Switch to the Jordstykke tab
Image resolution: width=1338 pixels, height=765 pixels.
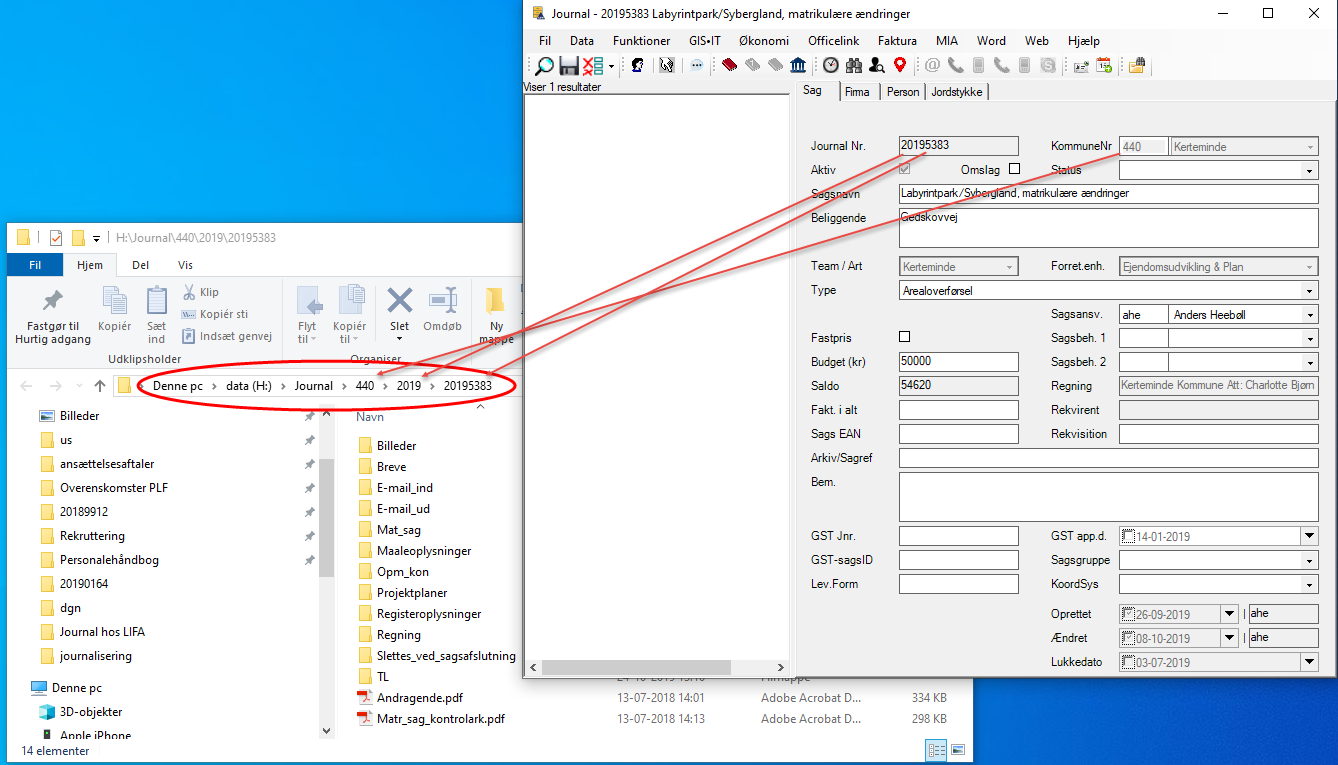pos(957,92)
